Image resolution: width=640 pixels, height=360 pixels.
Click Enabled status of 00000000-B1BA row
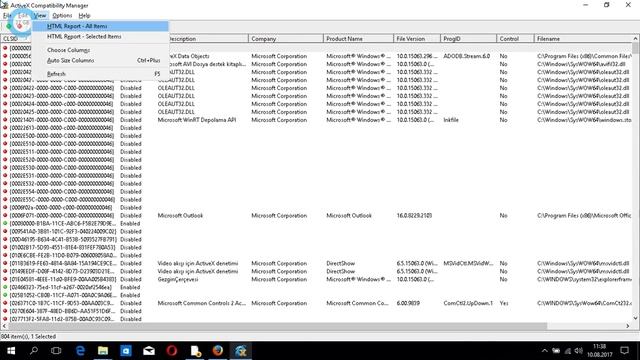pos(130,223)
